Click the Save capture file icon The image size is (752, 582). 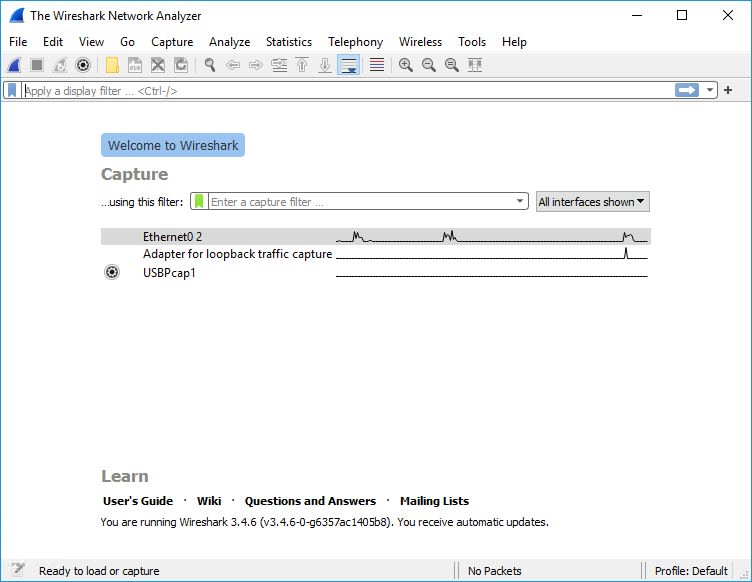(x=135, y=65)
